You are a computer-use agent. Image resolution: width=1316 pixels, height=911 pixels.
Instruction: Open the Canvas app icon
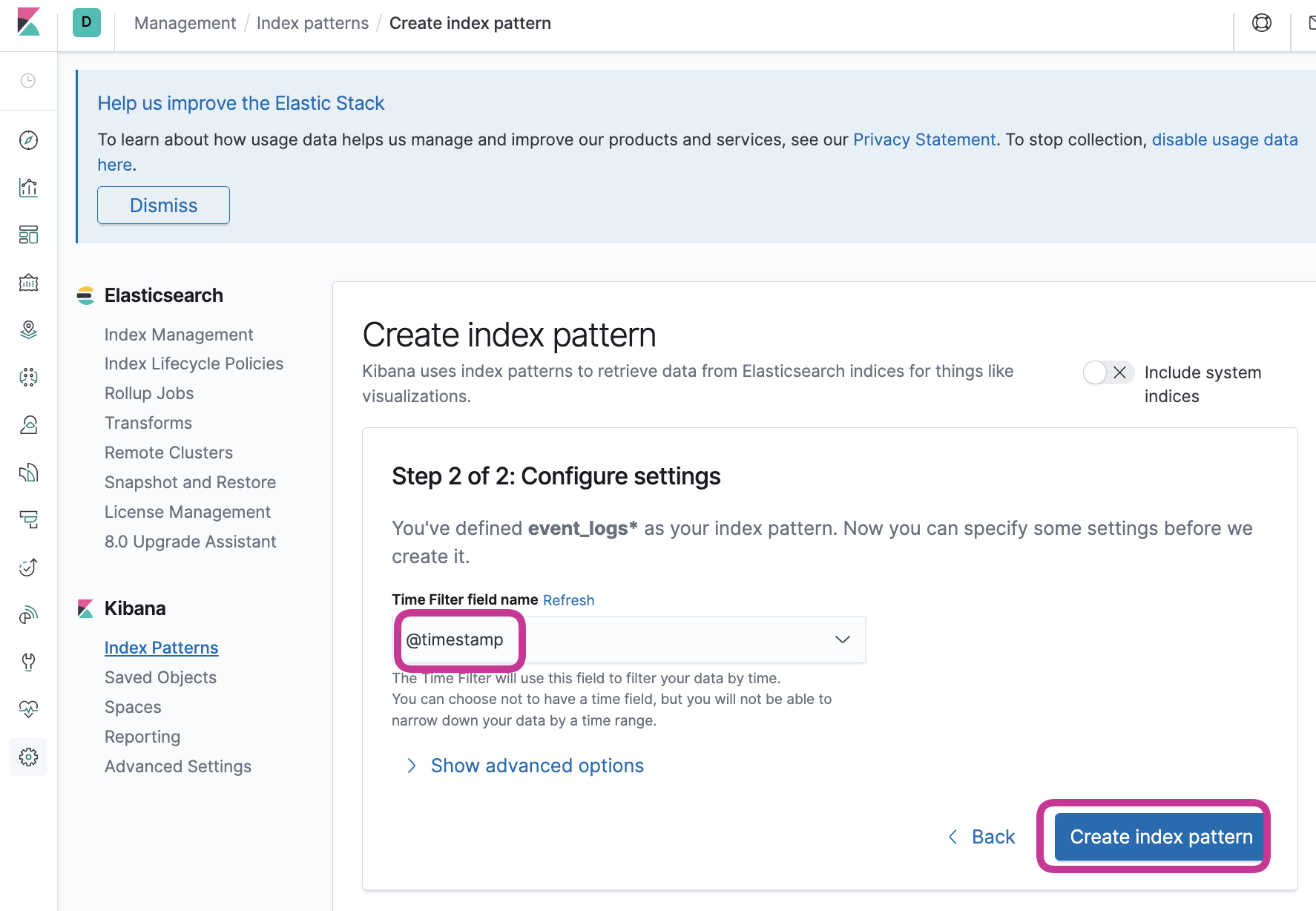coord(28,283)
